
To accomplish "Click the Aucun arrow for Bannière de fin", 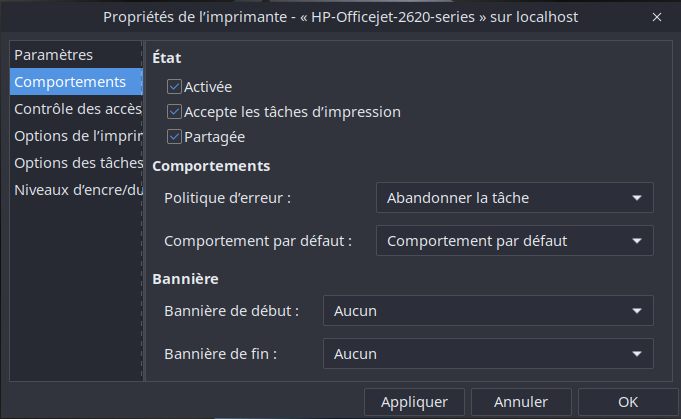I will [x=637, y=354].
